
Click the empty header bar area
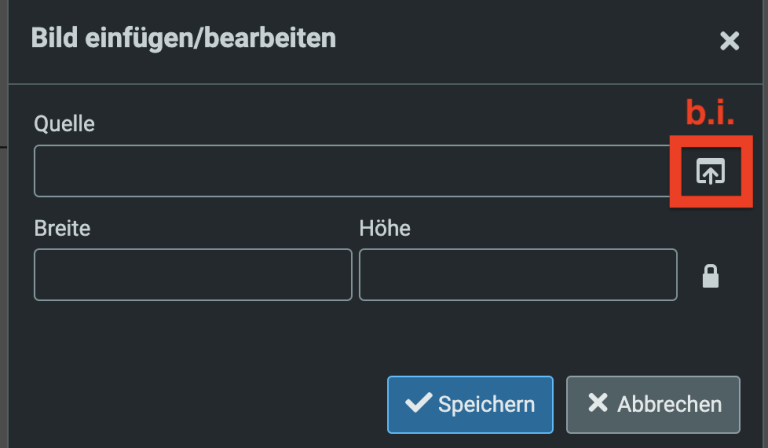pos(520,40)
